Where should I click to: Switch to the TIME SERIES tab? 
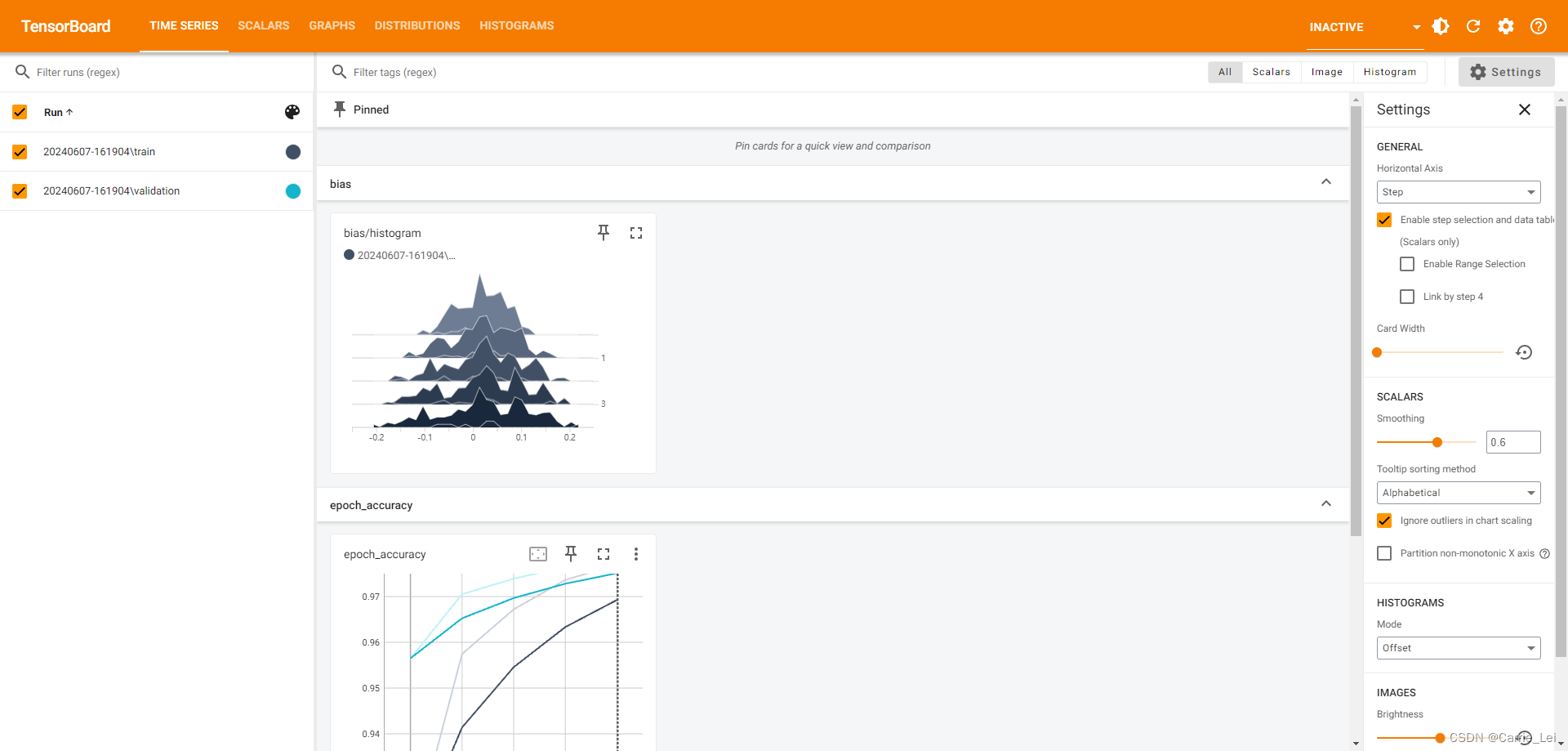point(184,26)
